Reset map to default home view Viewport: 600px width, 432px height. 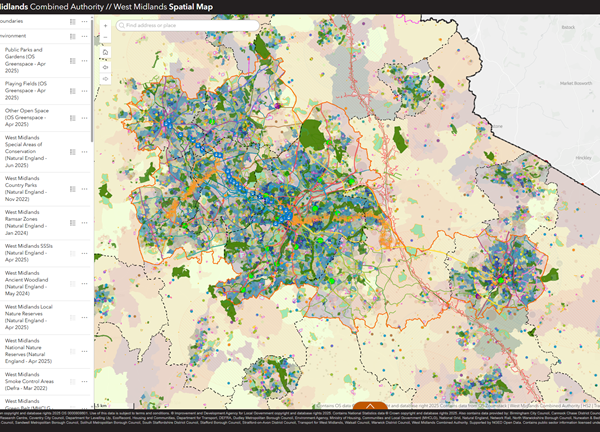coord(105,53)
